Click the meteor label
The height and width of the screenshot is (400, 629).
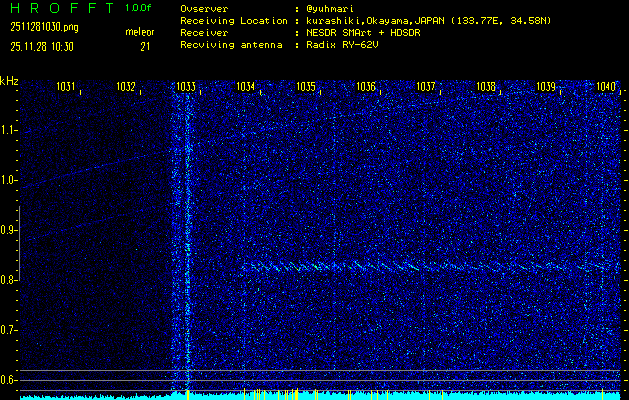click(x=140, y=32)
